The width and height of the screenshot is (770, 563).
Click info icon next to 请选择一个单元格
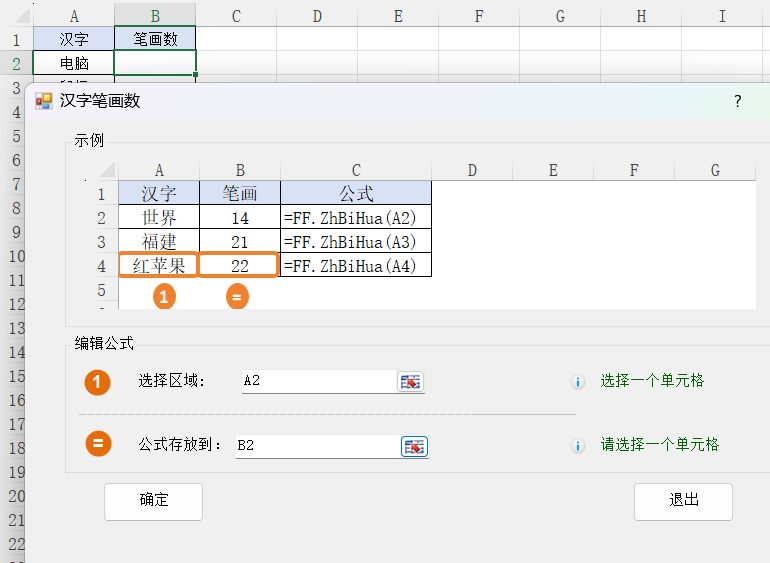pyautogui.click(x=577, y=446)
